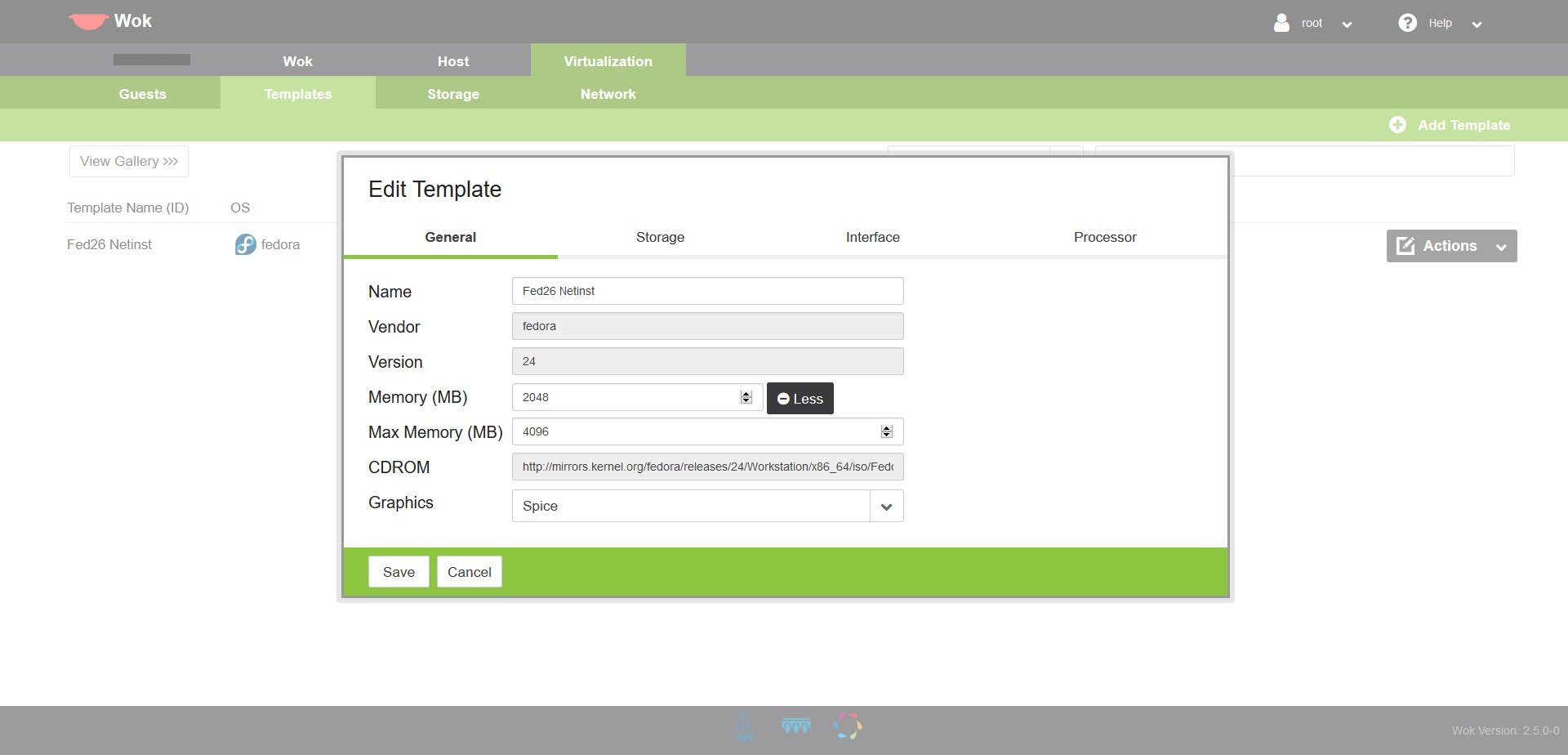Click the Name field containing Fed26 Netinst

pyautogui.click(x=707, y=291)
